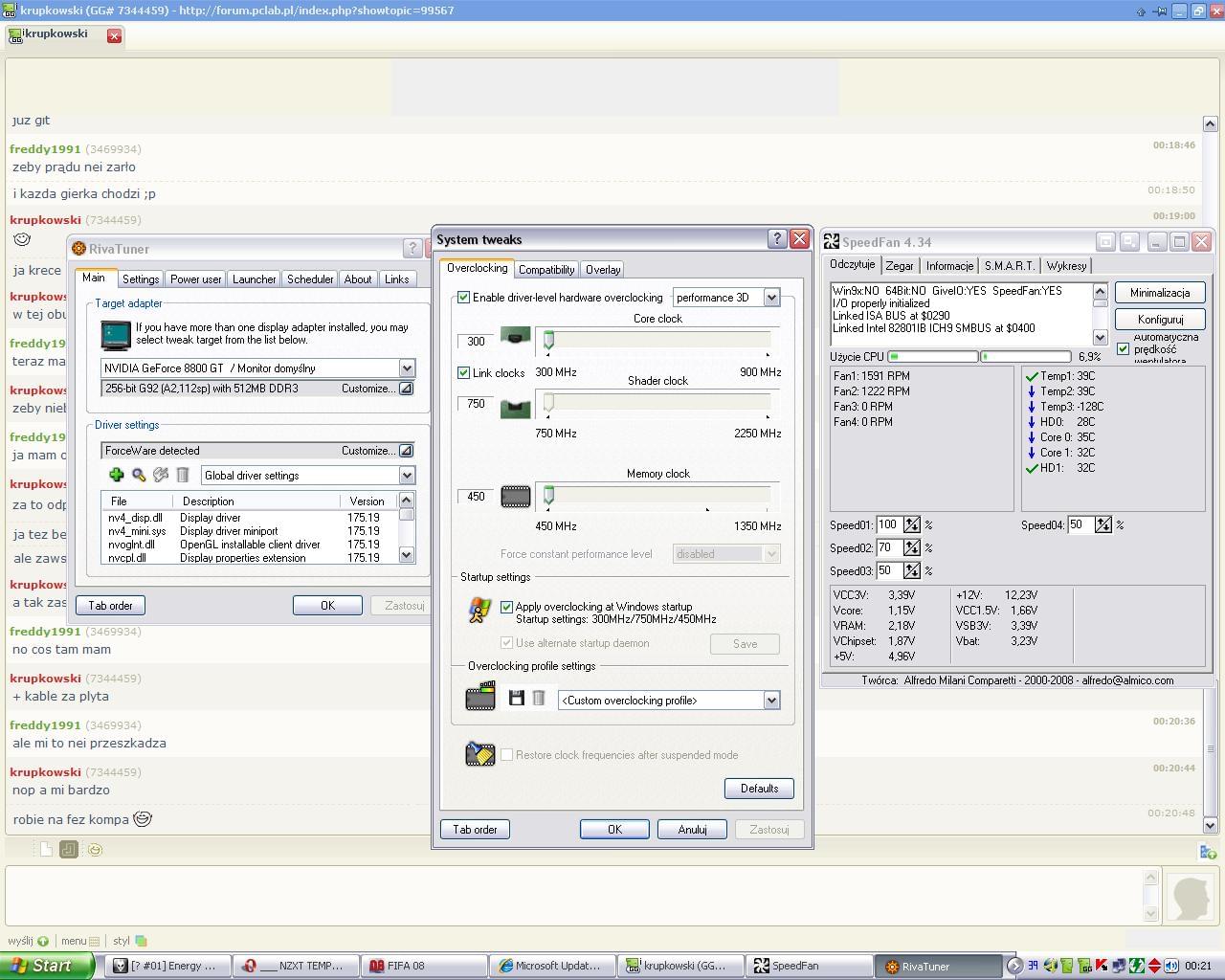The width and height of the screenshot is (1225, 980).
Task: Click the help question mark in System tweaks titlebar
Action: pyautogui.click(x=777, y=239)
